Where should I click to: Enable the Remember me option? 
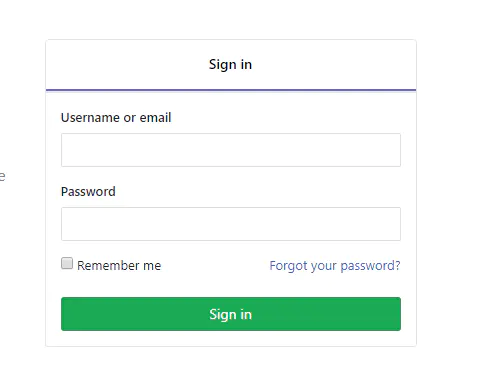pyautogui.click(x=67, y=263)
